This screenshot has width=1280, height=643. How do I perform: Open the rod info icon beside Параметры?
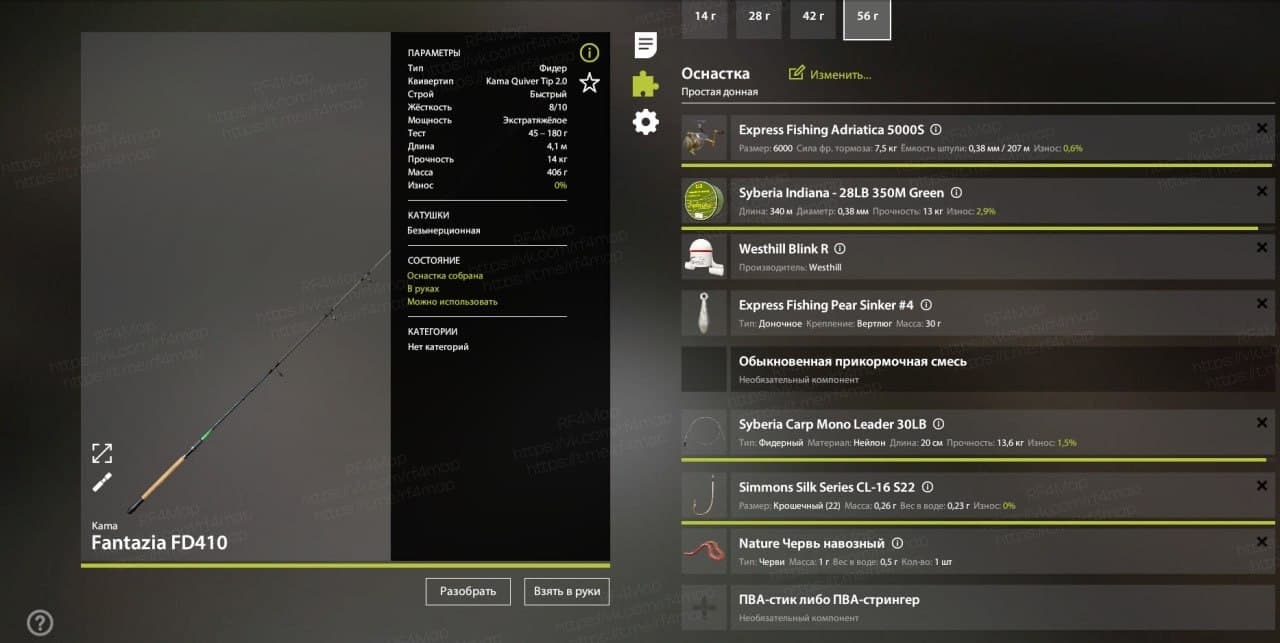589,53
